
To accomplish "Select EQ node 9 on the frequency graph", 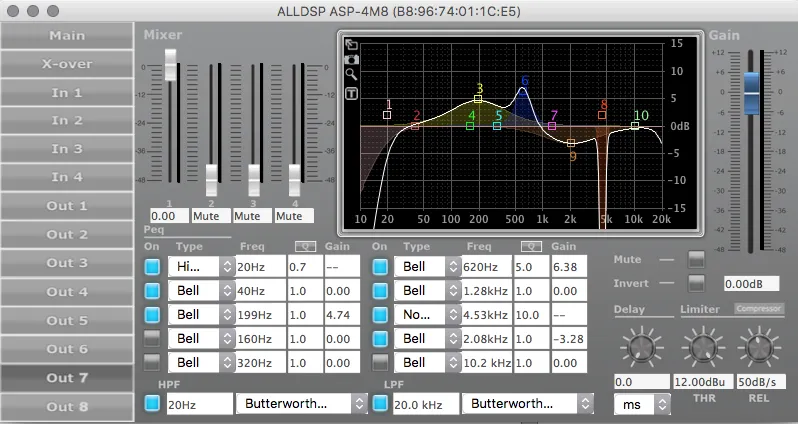I will (x=571, y=143).
